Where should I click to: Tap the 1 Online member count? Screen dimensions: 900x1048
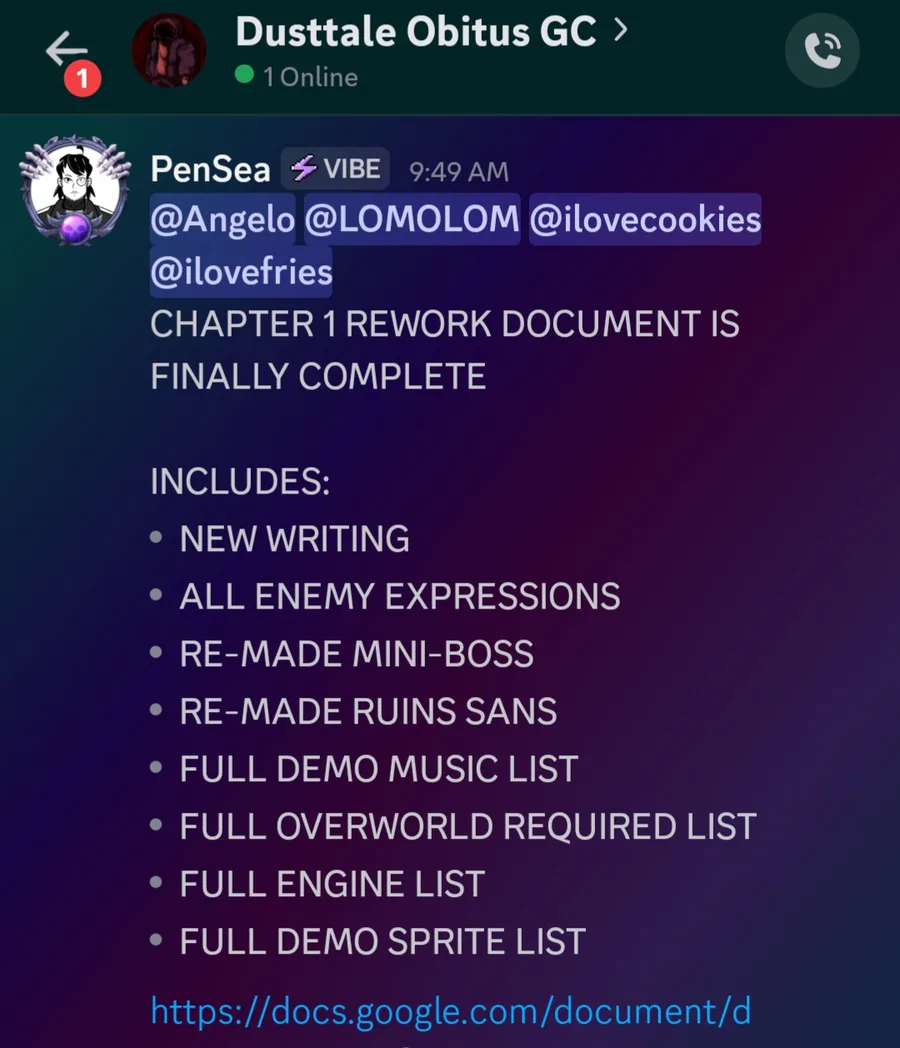311,77
